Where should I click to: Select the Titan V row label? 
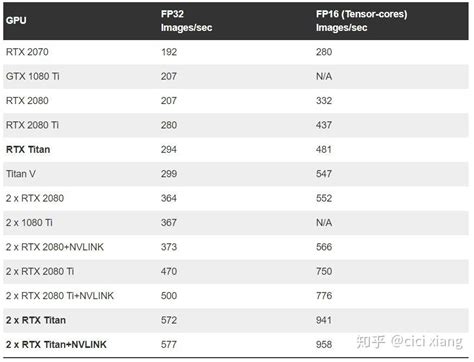tap(21, 174)
